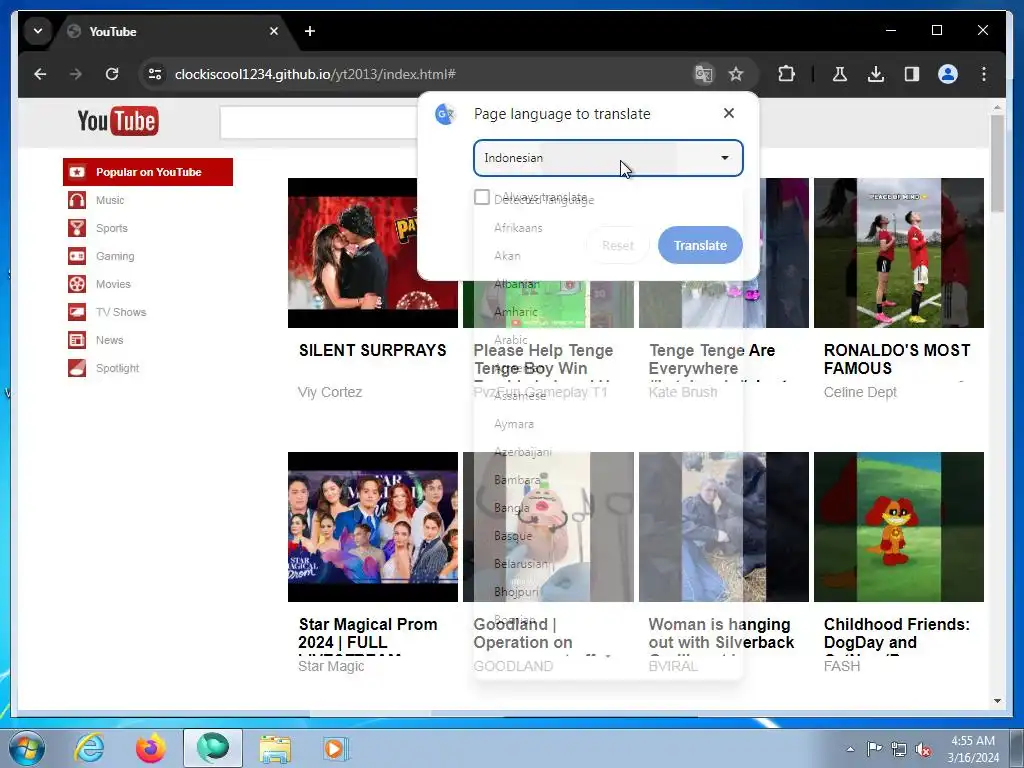This screenshot has width=1024, height=768.
Task: Choose Aymara from language list
Action: [513, 424]
